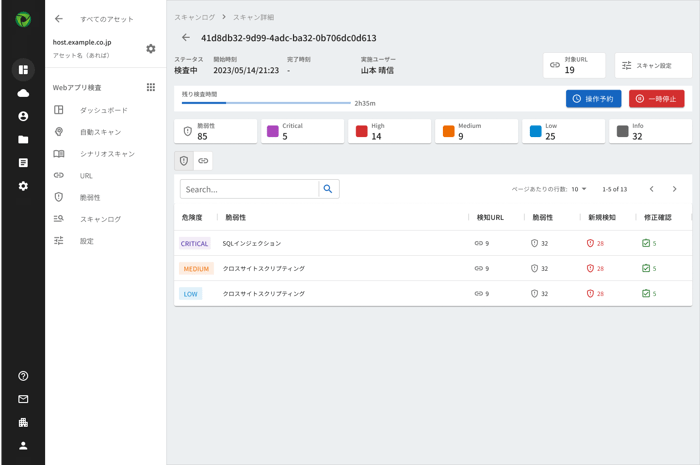Screen dimensions: 700x465
Task: Click the green app logo
Action: [x=23, y=20]
